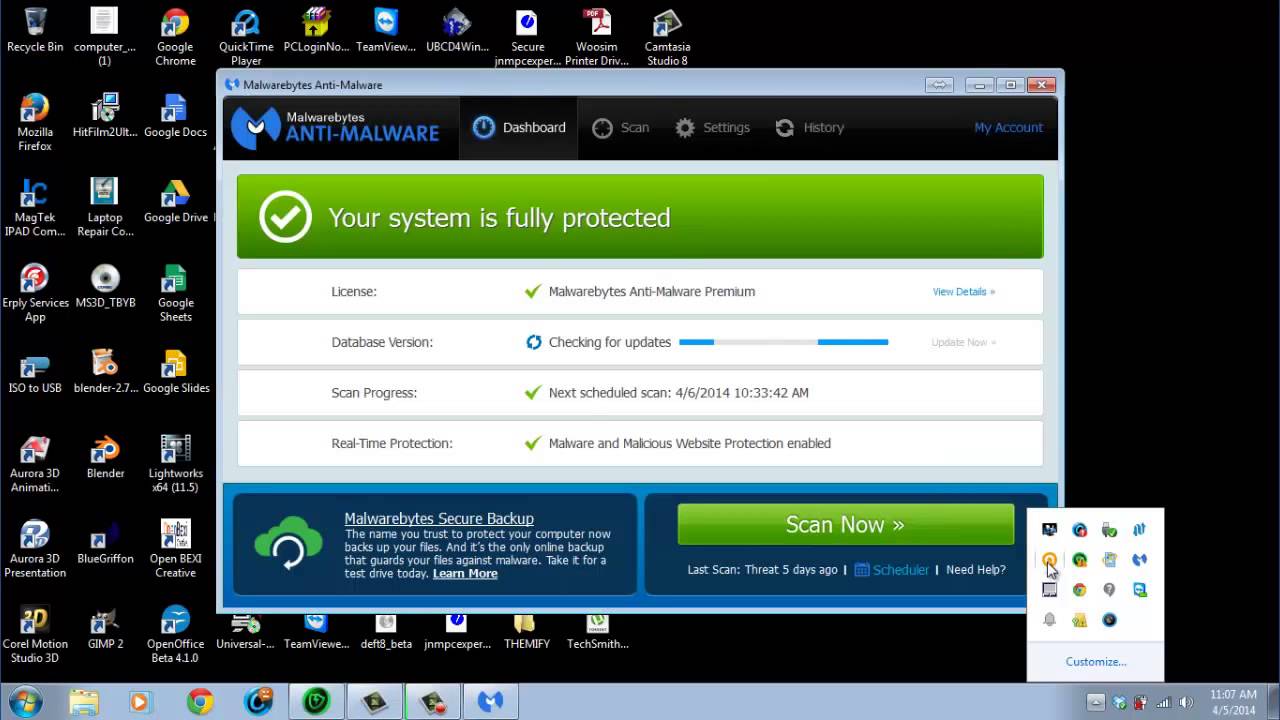Select the Lightworks x64 desktop icon

point(176,464)
